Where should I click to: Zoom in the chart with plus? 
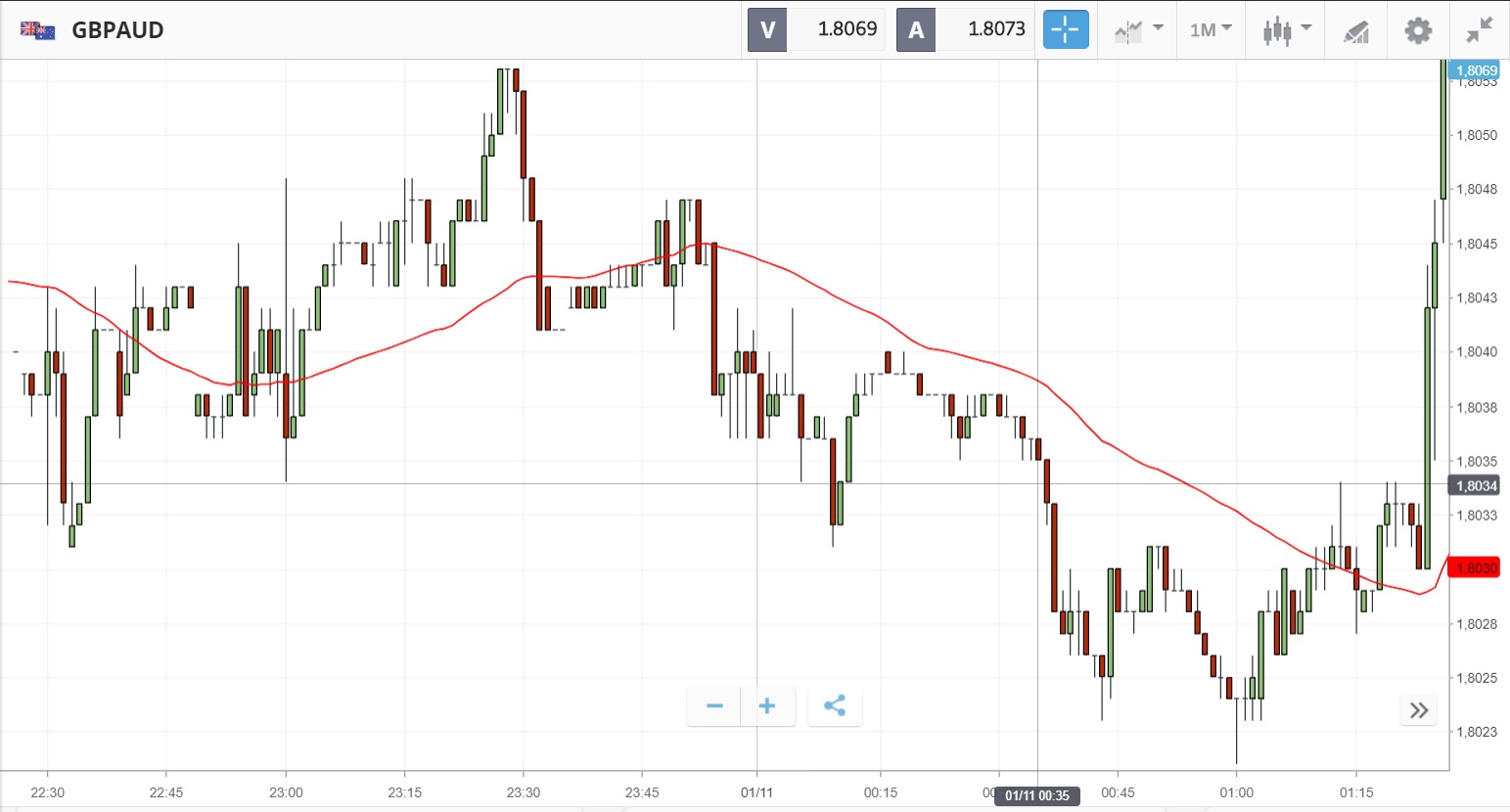click(x=767, y=706)
